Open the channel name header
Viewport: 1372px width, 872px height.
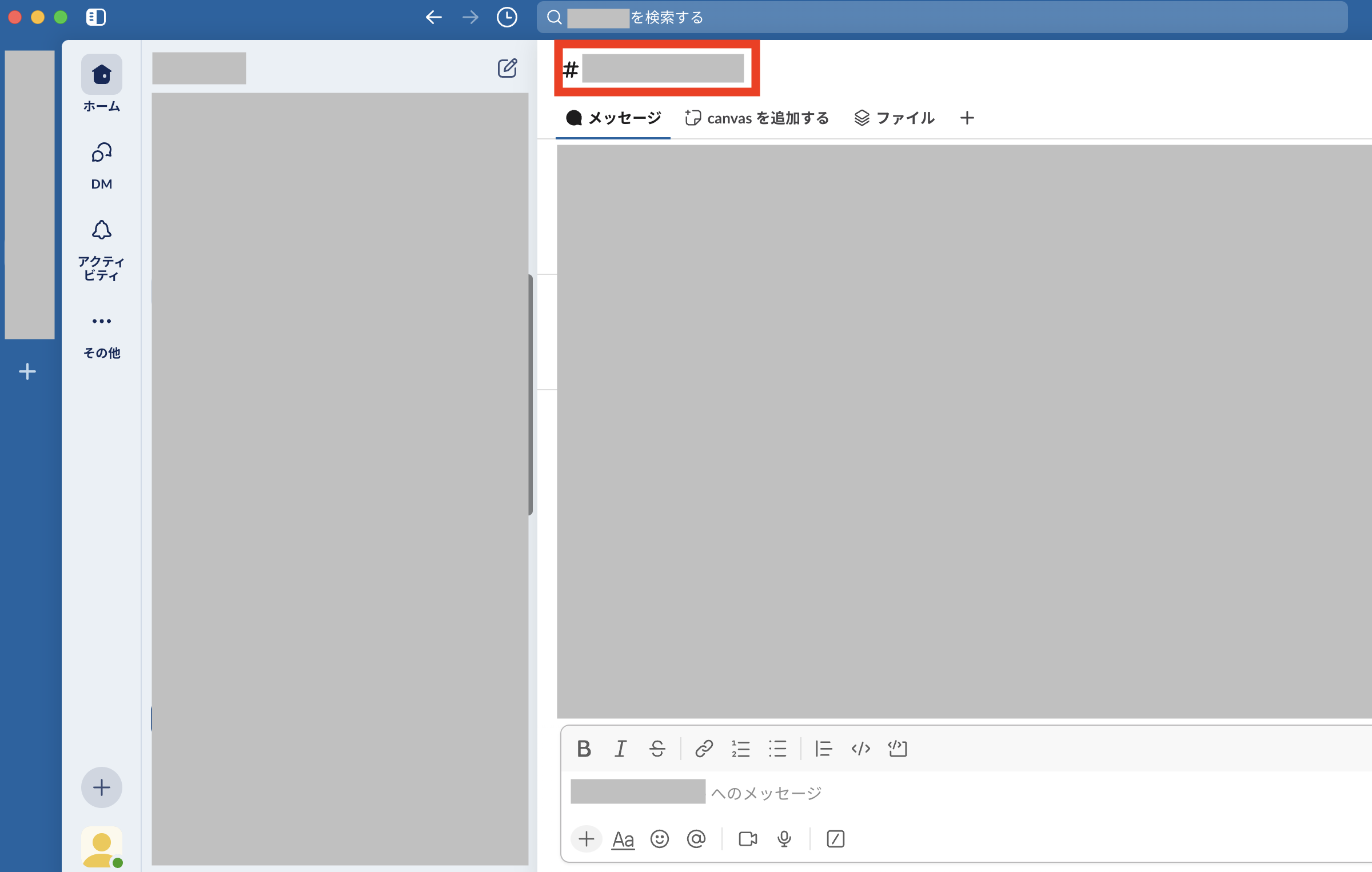coord(656,68)
